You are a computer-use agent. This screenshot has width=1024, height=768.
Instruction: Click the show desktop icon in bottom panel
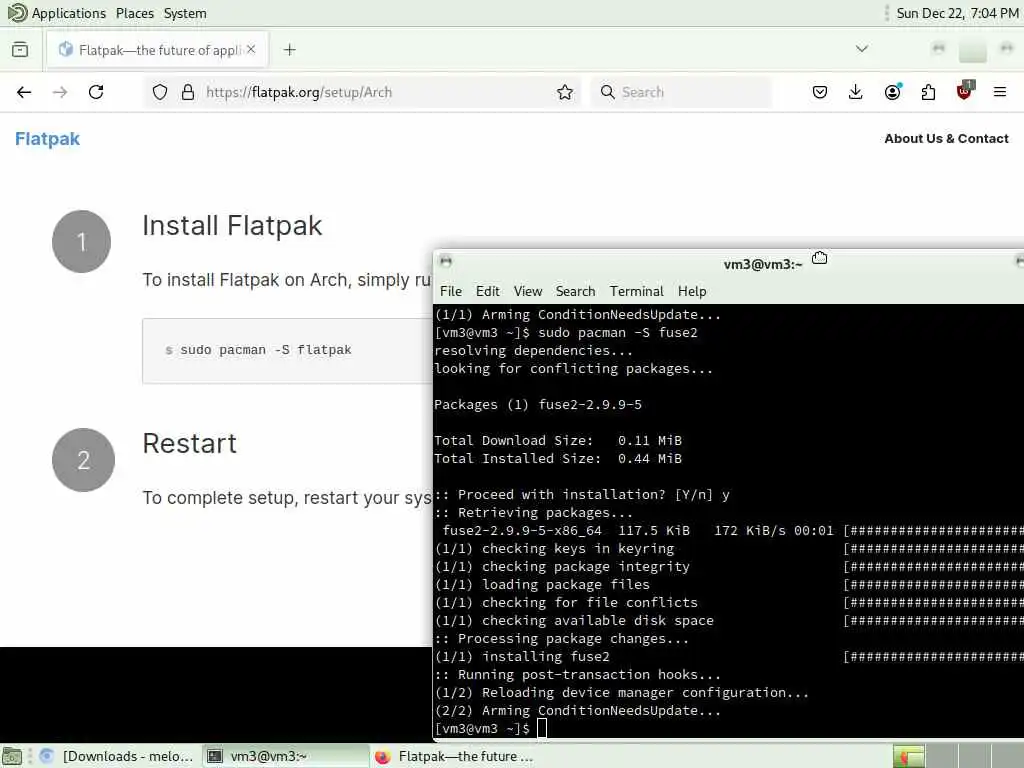(11, 756)
